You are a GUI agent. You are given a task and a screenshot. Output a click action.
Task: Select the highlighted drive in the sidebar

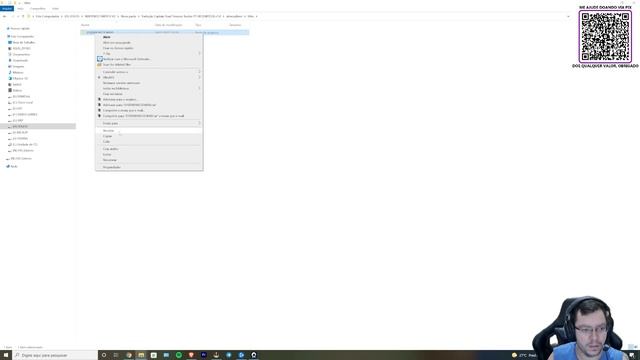point(38,127)
